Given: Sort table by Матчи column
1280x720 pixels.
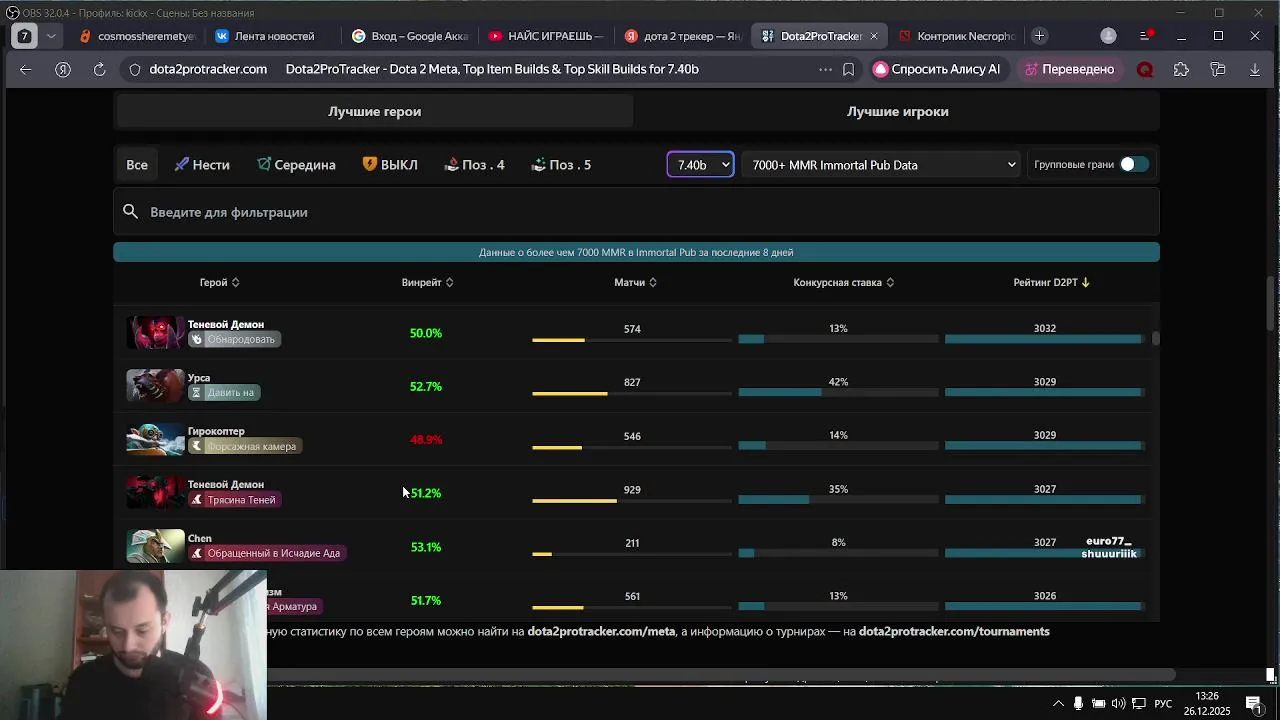Looking at the screenshot, I should click(x=635, y=282).
